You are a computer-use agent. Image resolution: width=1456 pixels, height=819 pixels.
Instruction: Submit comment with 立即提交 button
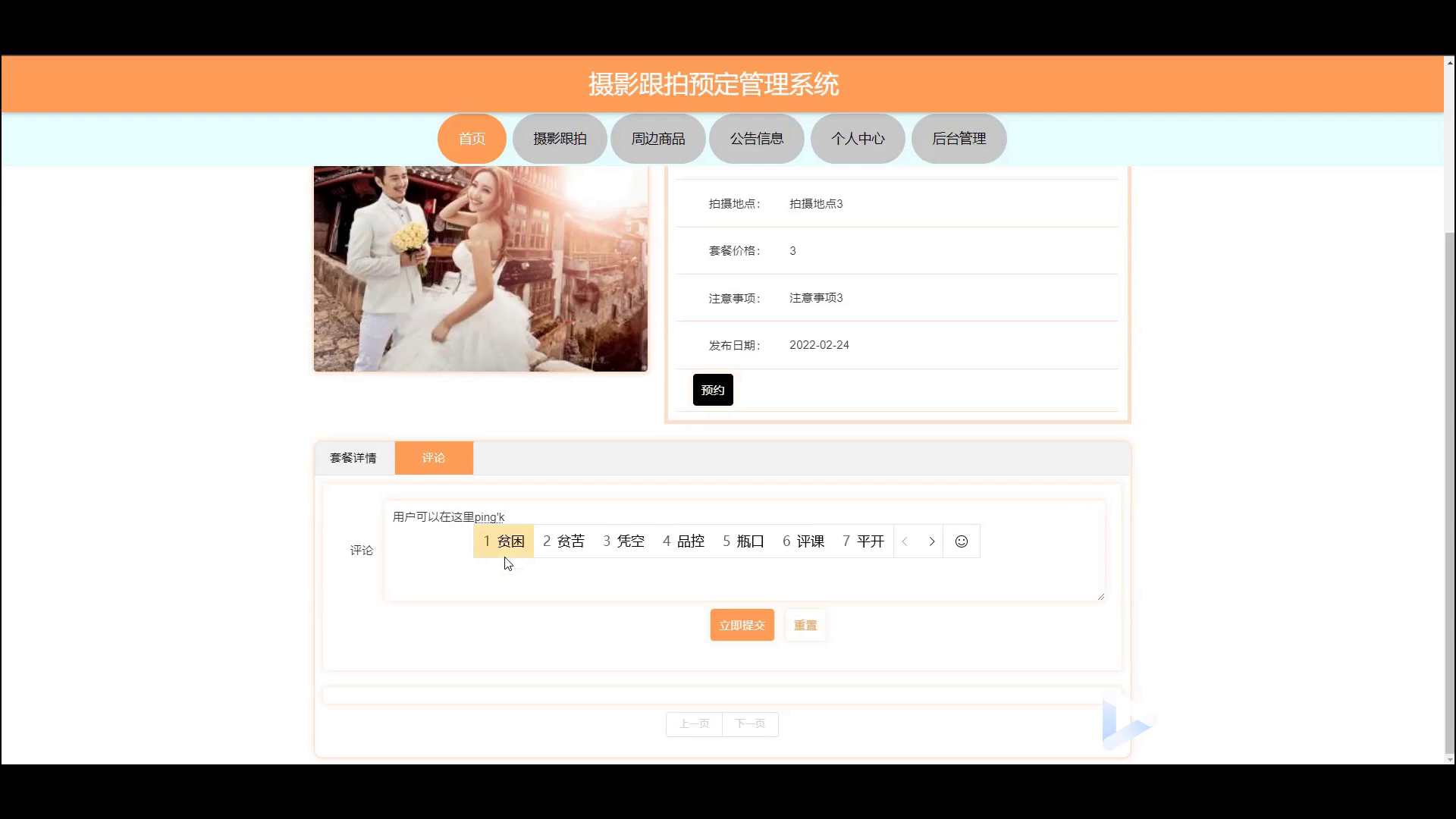pos(742,625)
